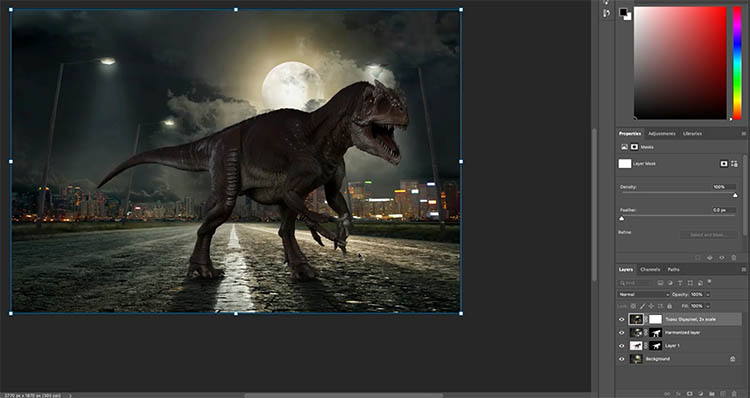This screenshot has height=398, width=750.
Task: Click the layer mask button beside Layer Mask
Action: tap(724, 164)
